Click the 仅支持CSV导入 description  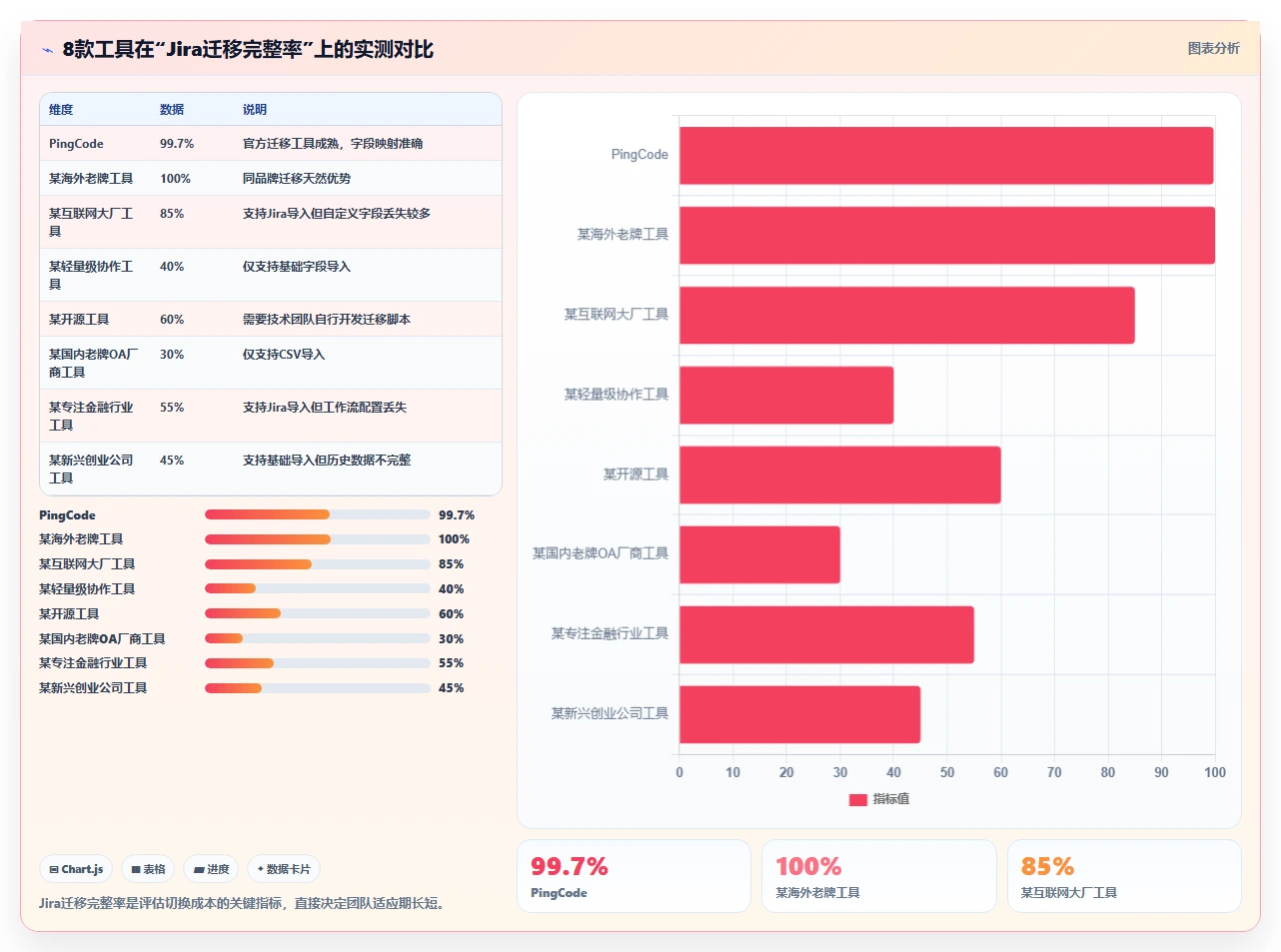284,355
